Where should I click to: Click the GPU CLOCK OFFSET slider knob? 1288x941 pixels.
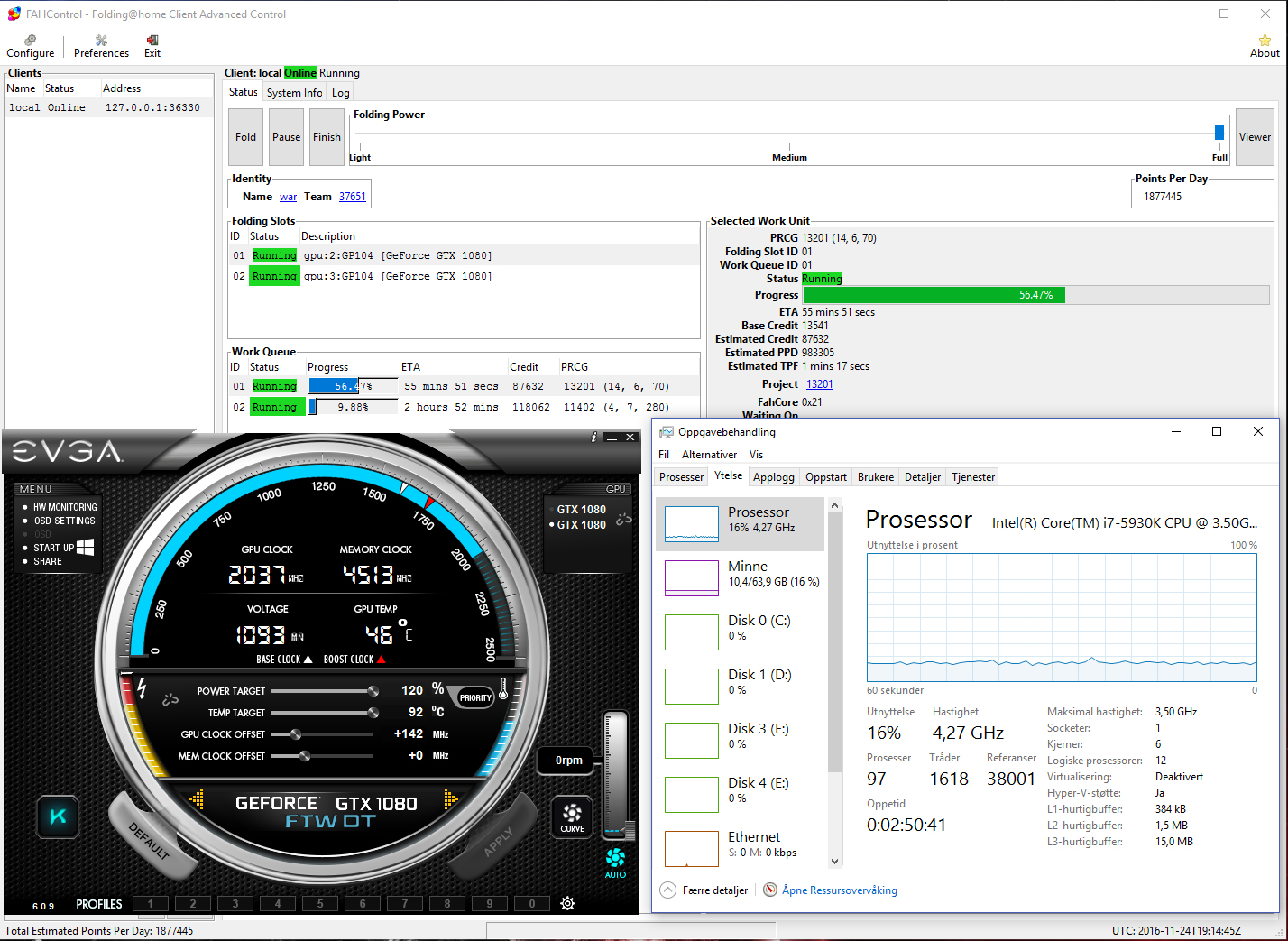[x=295, y=734]
